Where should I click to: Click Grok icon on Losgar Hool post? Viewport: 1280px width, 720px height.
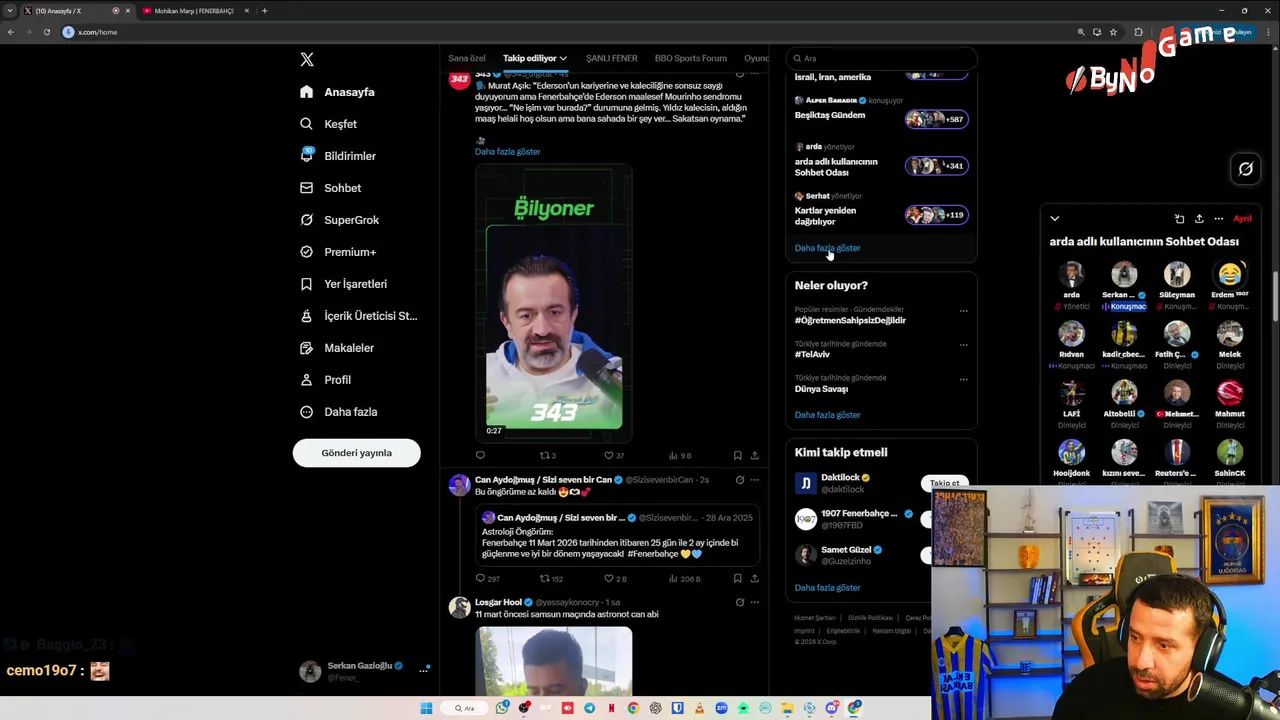coord(739,602)
